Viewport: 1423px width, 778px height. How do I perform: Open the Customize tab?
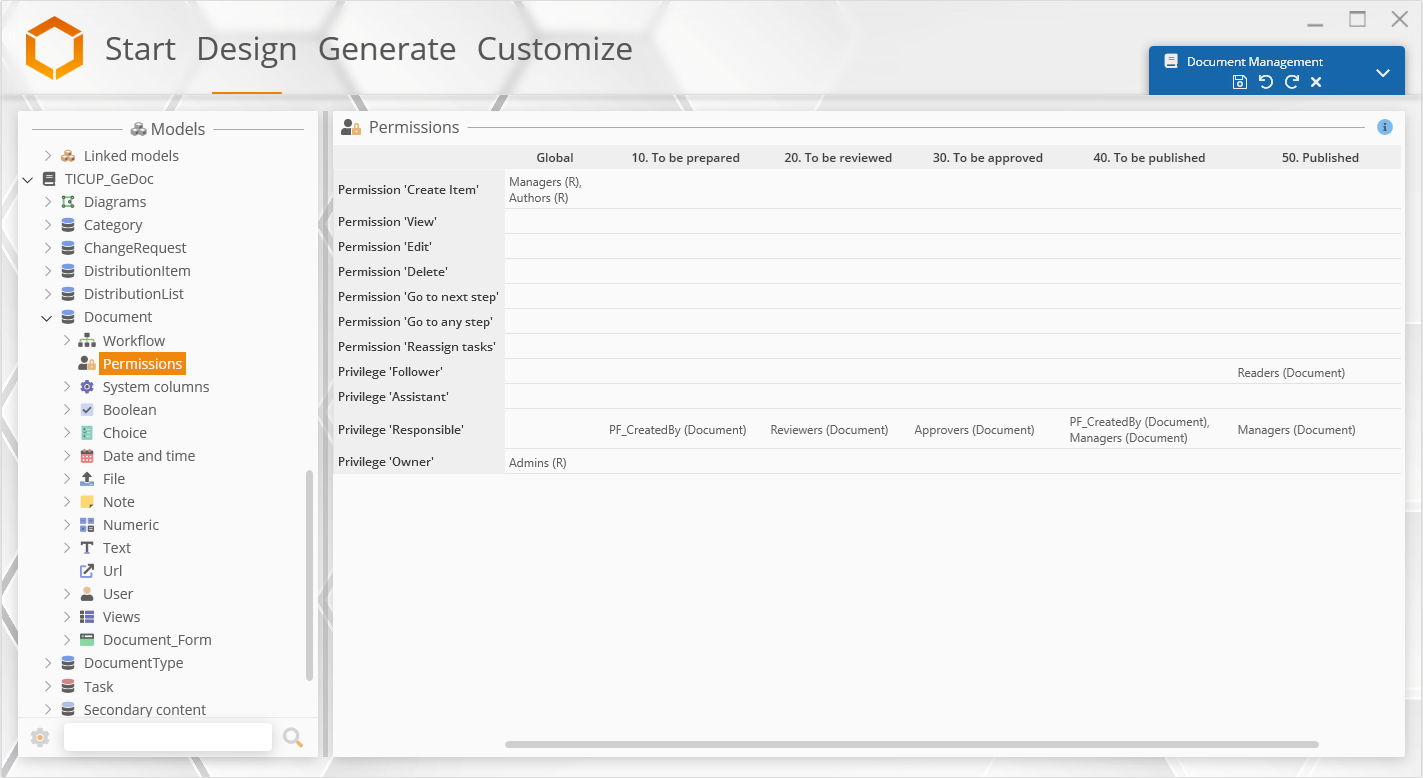(554, 49)
